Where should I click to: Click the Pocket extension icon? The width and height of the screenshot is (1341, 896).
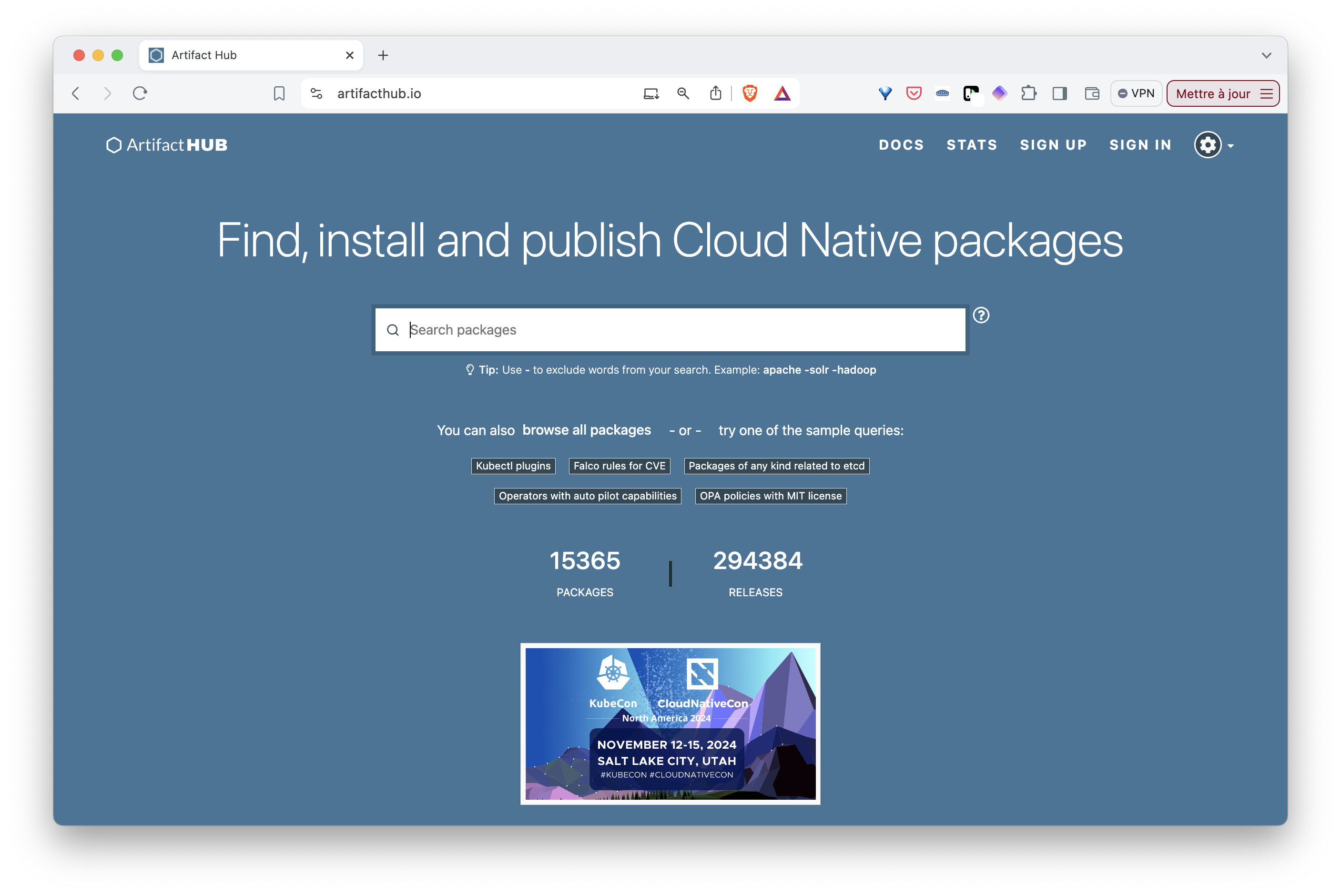coord(914,93)
